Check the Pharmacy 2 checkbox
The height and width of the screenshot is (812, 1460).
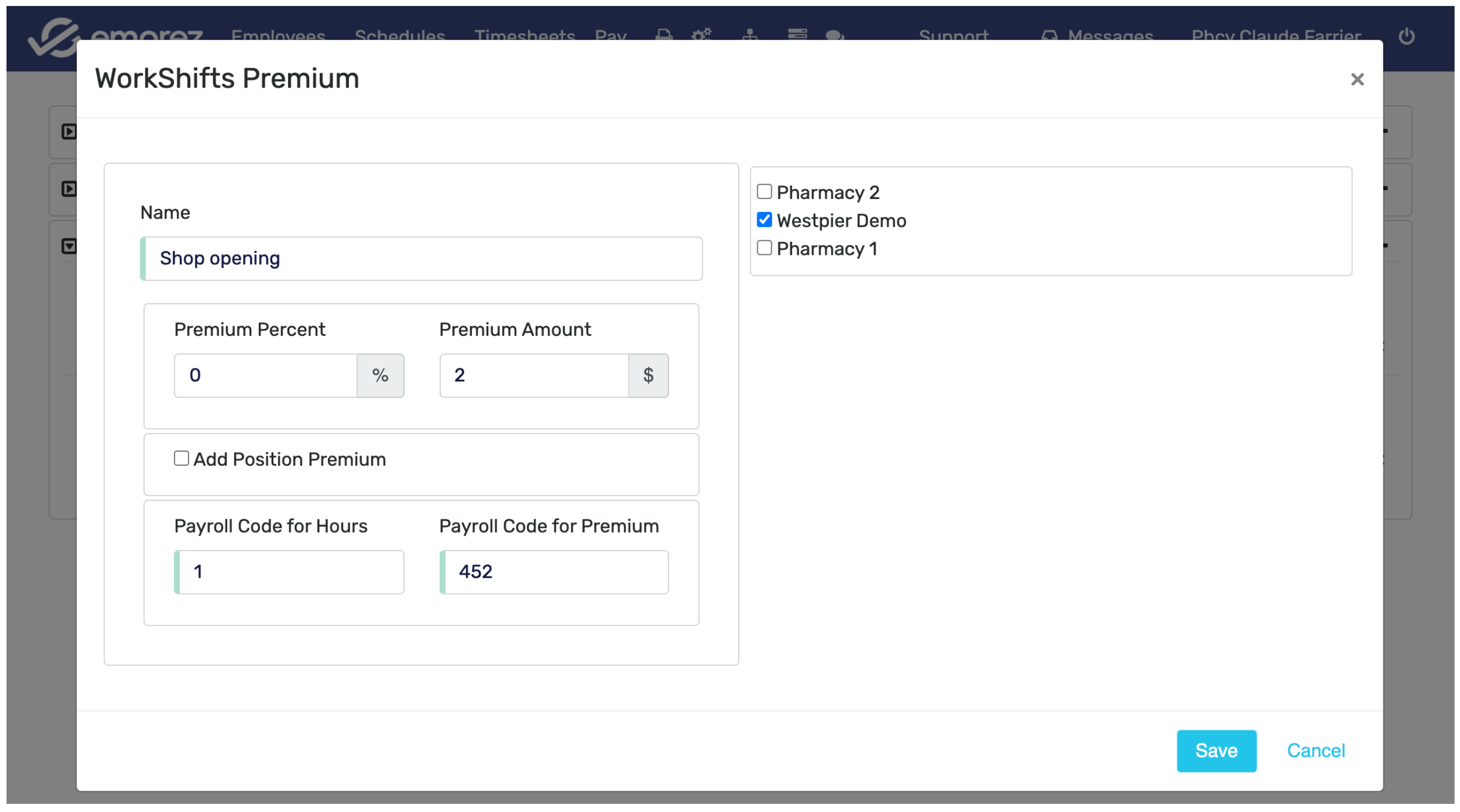tap(764, 192)
